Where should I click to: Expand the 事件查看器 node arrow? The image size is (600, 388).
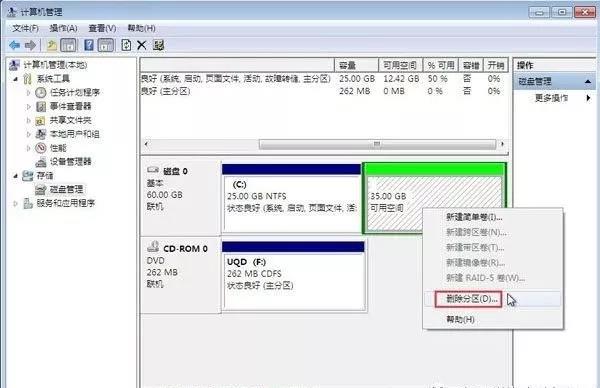tap(28, 107)
